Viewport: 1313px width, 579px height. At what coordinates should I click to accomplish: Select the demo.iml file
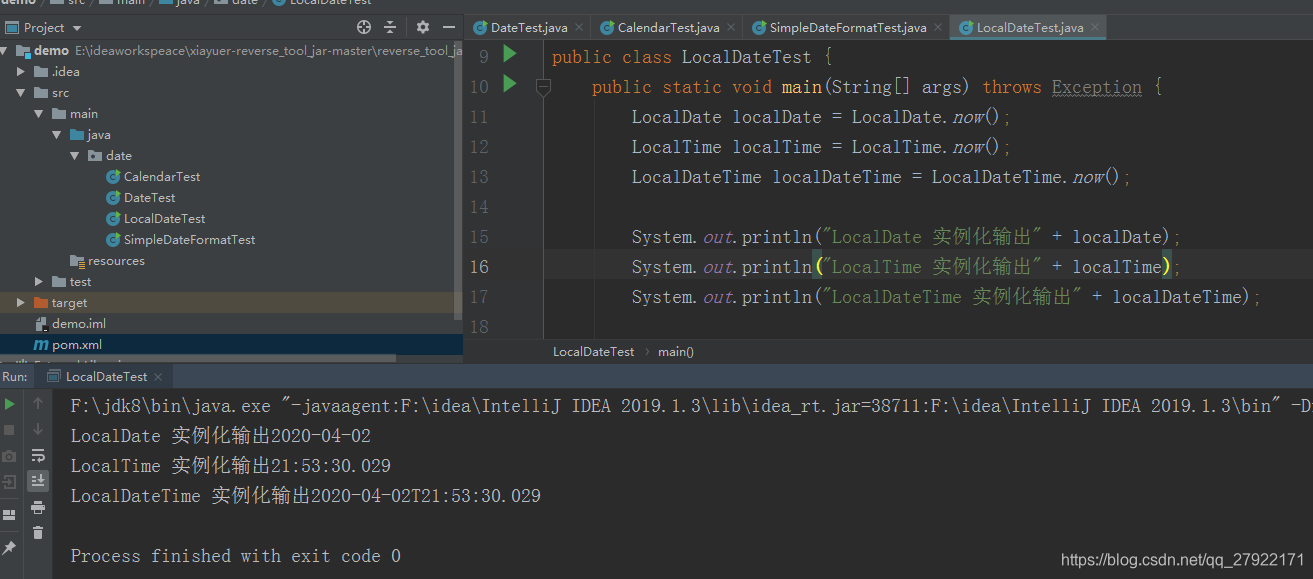click(x=79, y=323)
